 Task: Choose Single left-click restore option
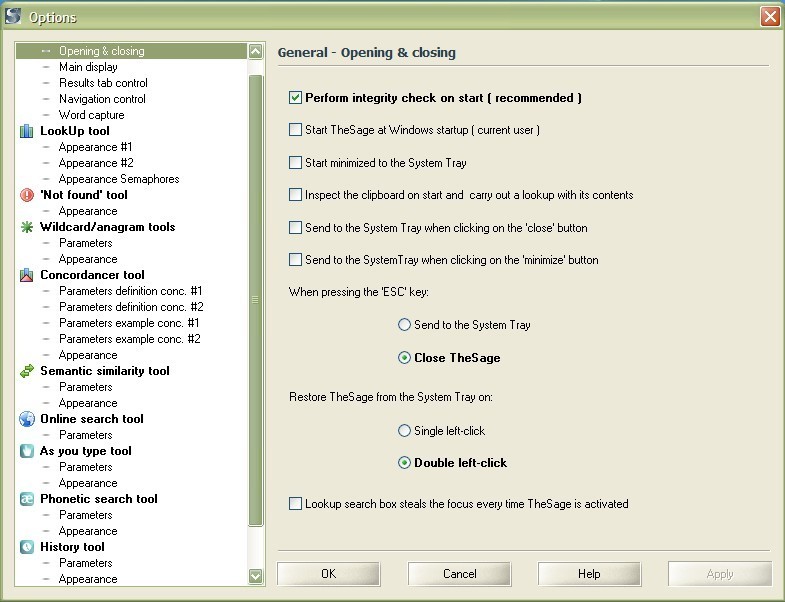coord(404,431)
